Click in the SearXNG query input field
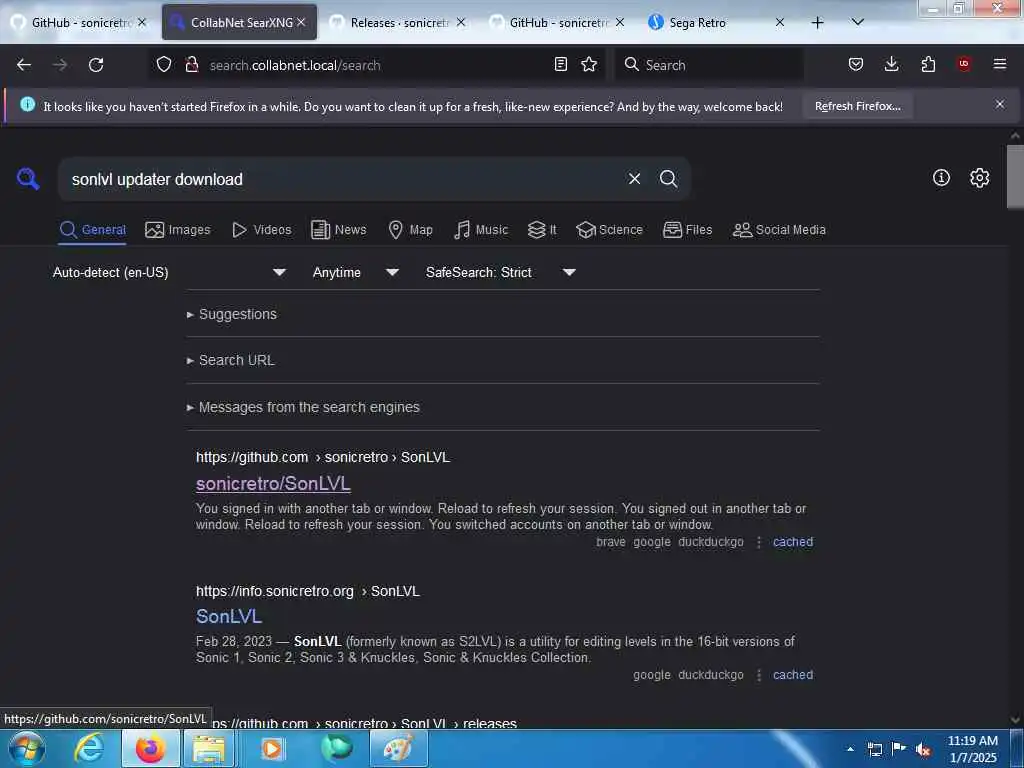The width and height of the screenshot is (1024, 768). click(340, 179)
